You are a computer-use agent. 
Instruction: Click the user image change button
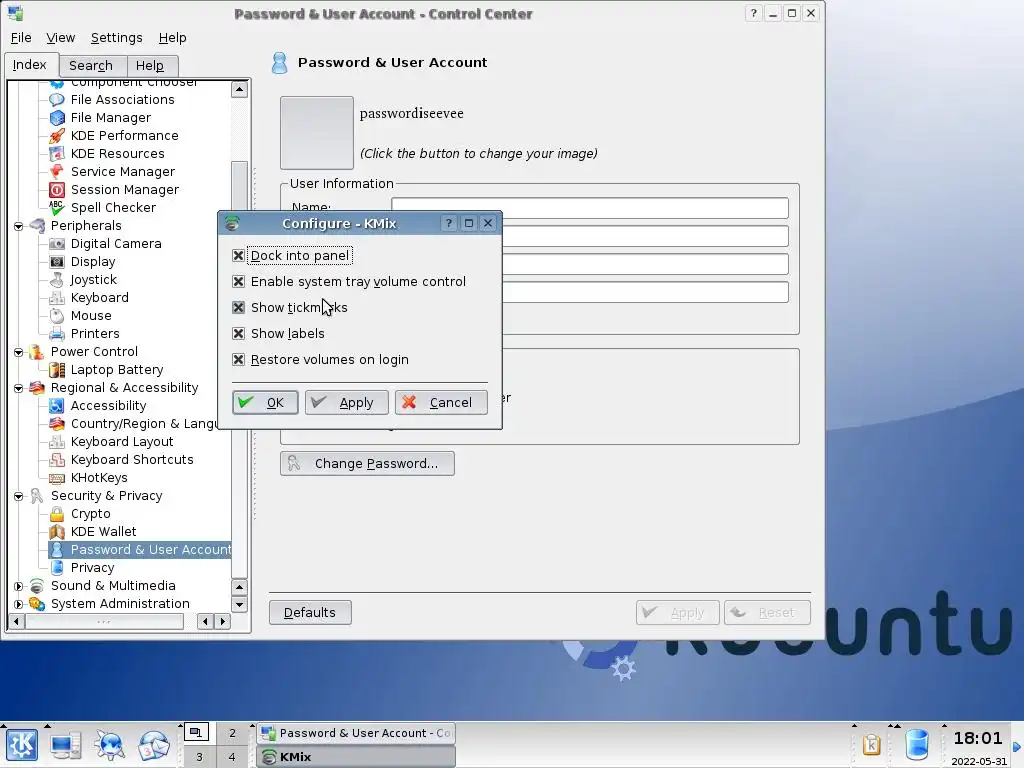[x=317, y=133]
